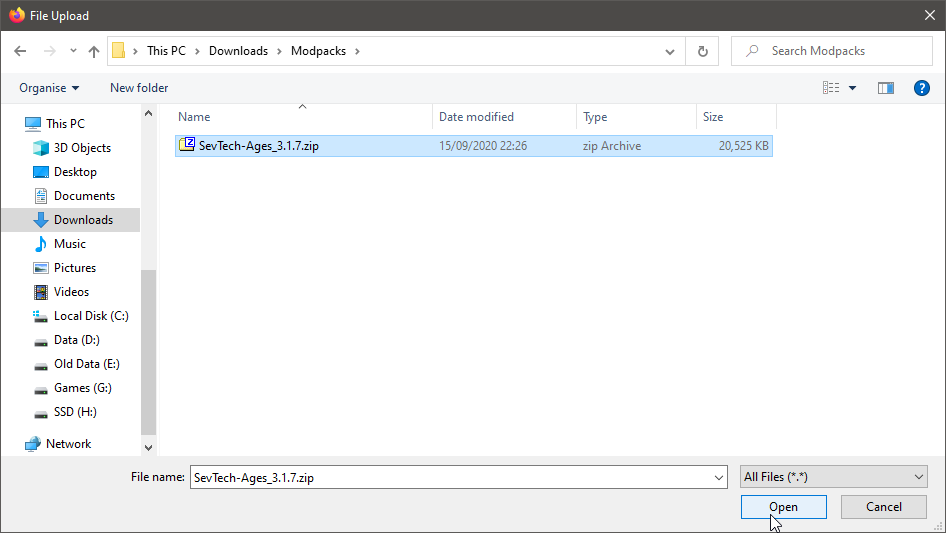Open 3D Objects in the sidebar
The image size is (946, 533).
pyautogui.click(x=82, y=148)
